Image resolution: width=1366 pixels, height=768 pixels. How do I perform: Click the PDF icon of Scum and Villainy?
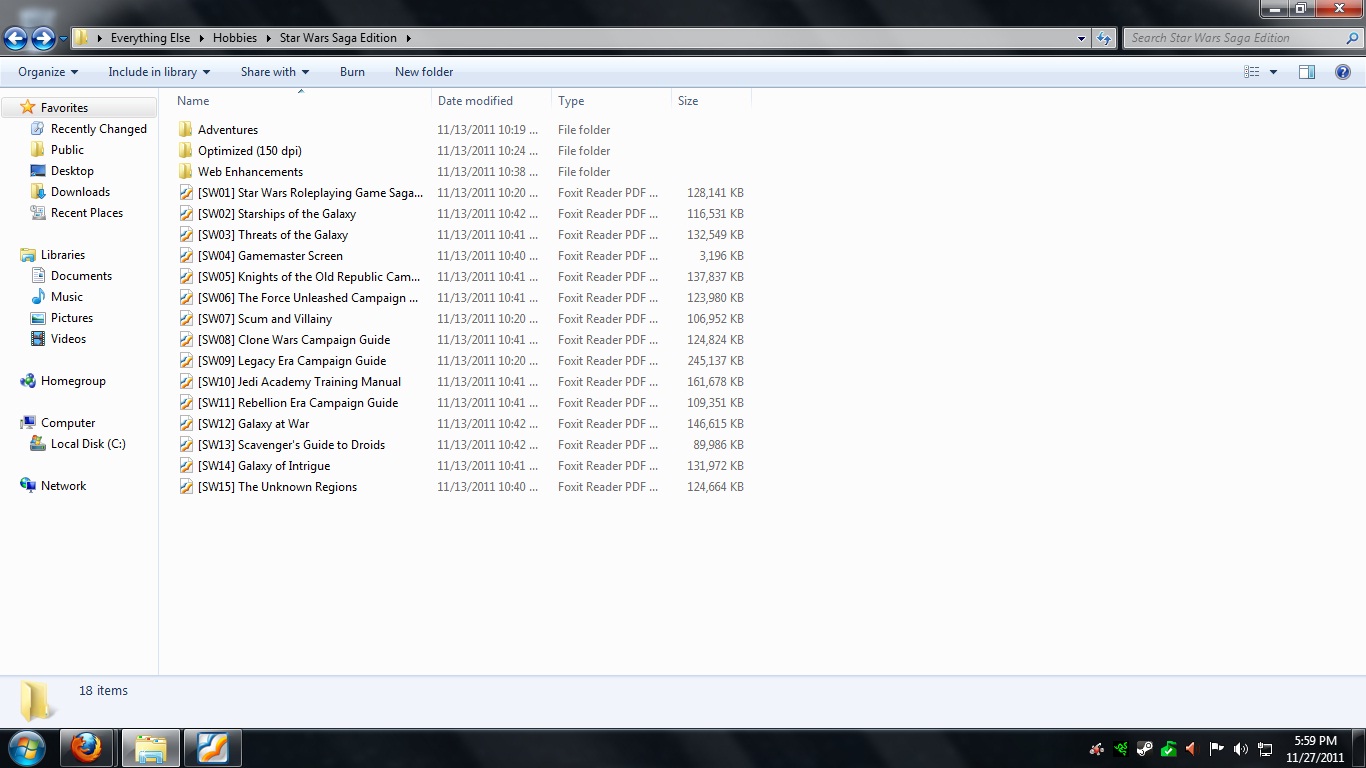point(186,319)
